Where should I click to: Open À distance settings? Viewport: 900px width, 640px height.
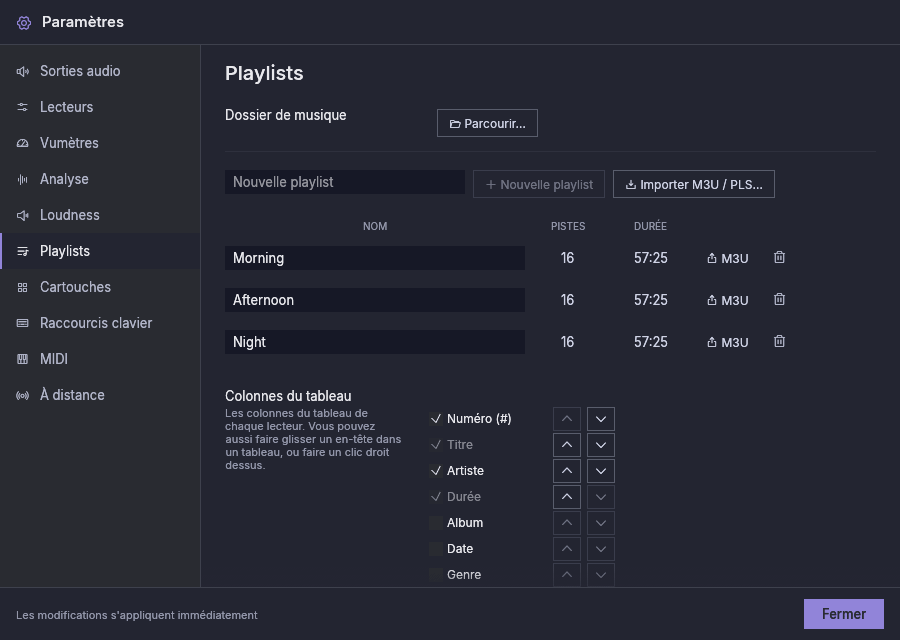pyautogui.click(x=100, y=395)
